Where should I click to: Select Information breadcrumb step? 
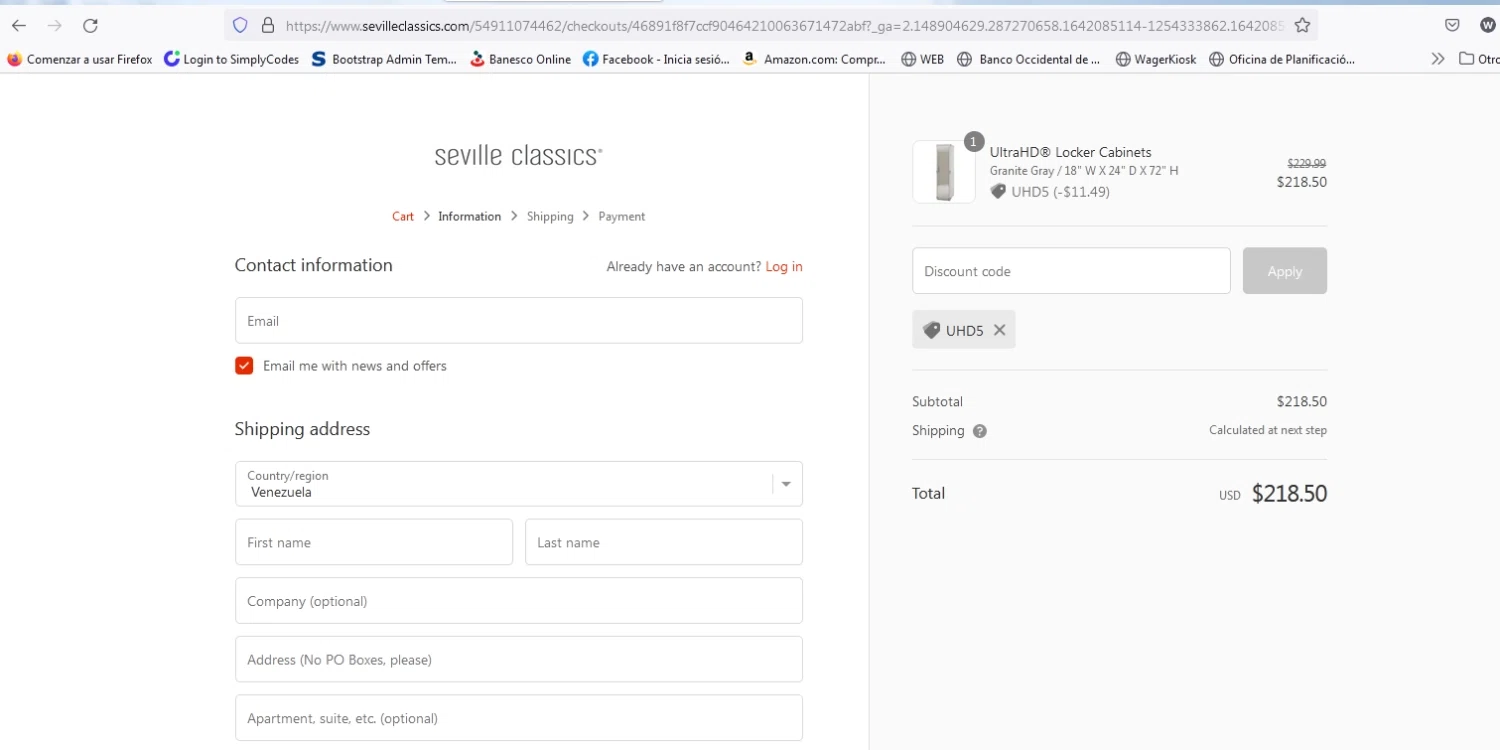click(x=469, y=216)
